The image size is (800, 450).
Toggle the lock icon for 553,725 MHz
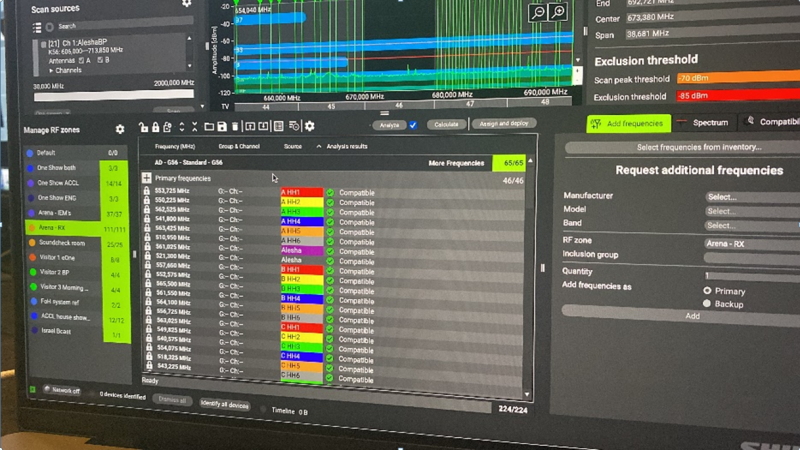point(147,190)
